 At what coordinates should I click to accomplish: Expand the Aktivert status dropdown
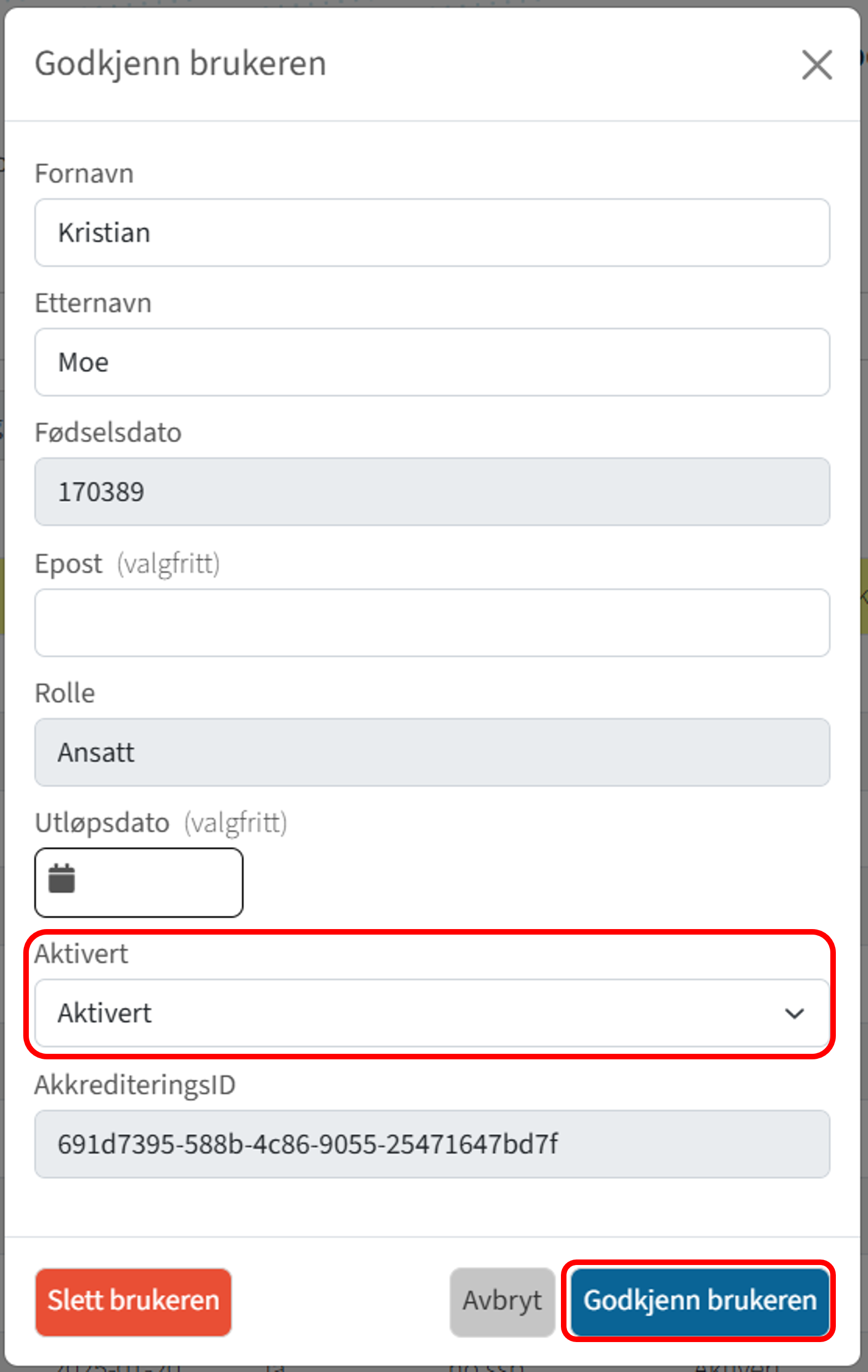(432, 1012)
